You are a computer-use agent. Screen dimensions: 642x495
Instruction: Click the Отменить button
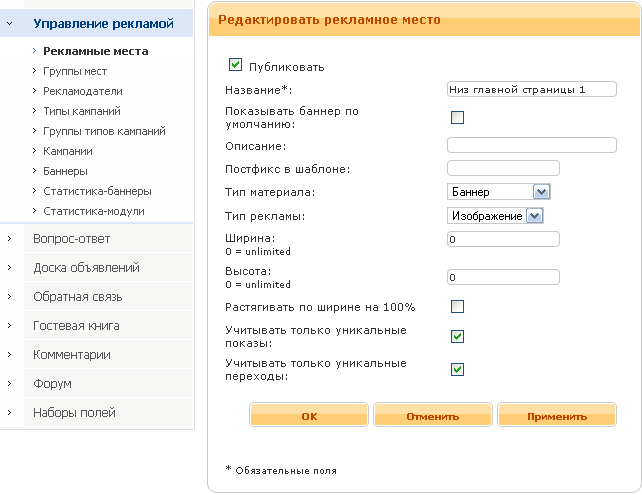[432, 416]
